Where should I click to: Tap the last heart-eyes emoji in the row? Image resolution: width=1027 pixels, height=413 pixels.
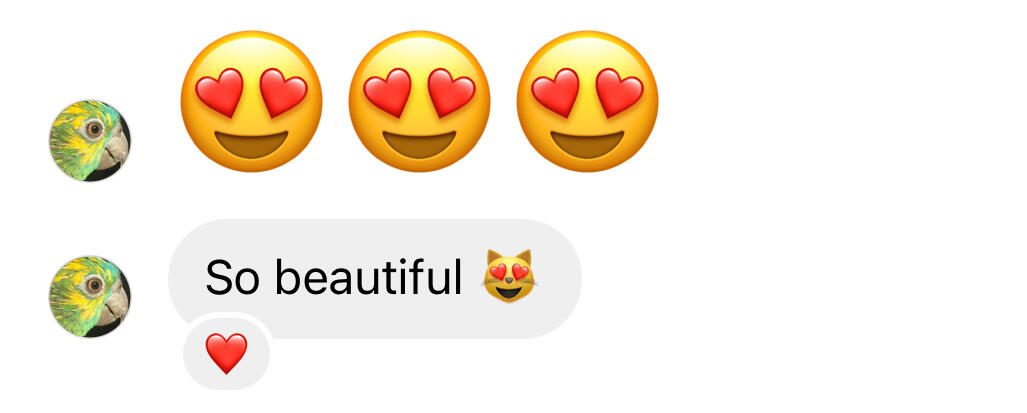588,101
